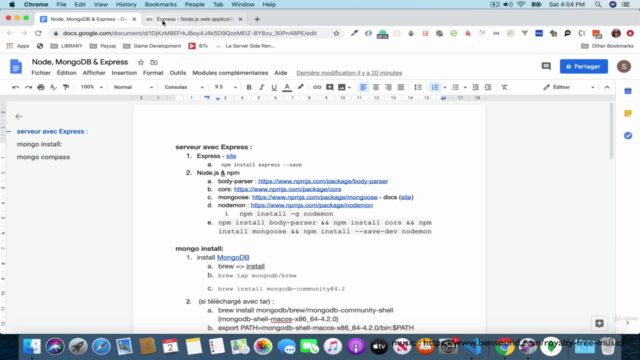Open the 100% zoom dropdown
This screenshot has width=640, height=360.
click(x=91, y=87)
